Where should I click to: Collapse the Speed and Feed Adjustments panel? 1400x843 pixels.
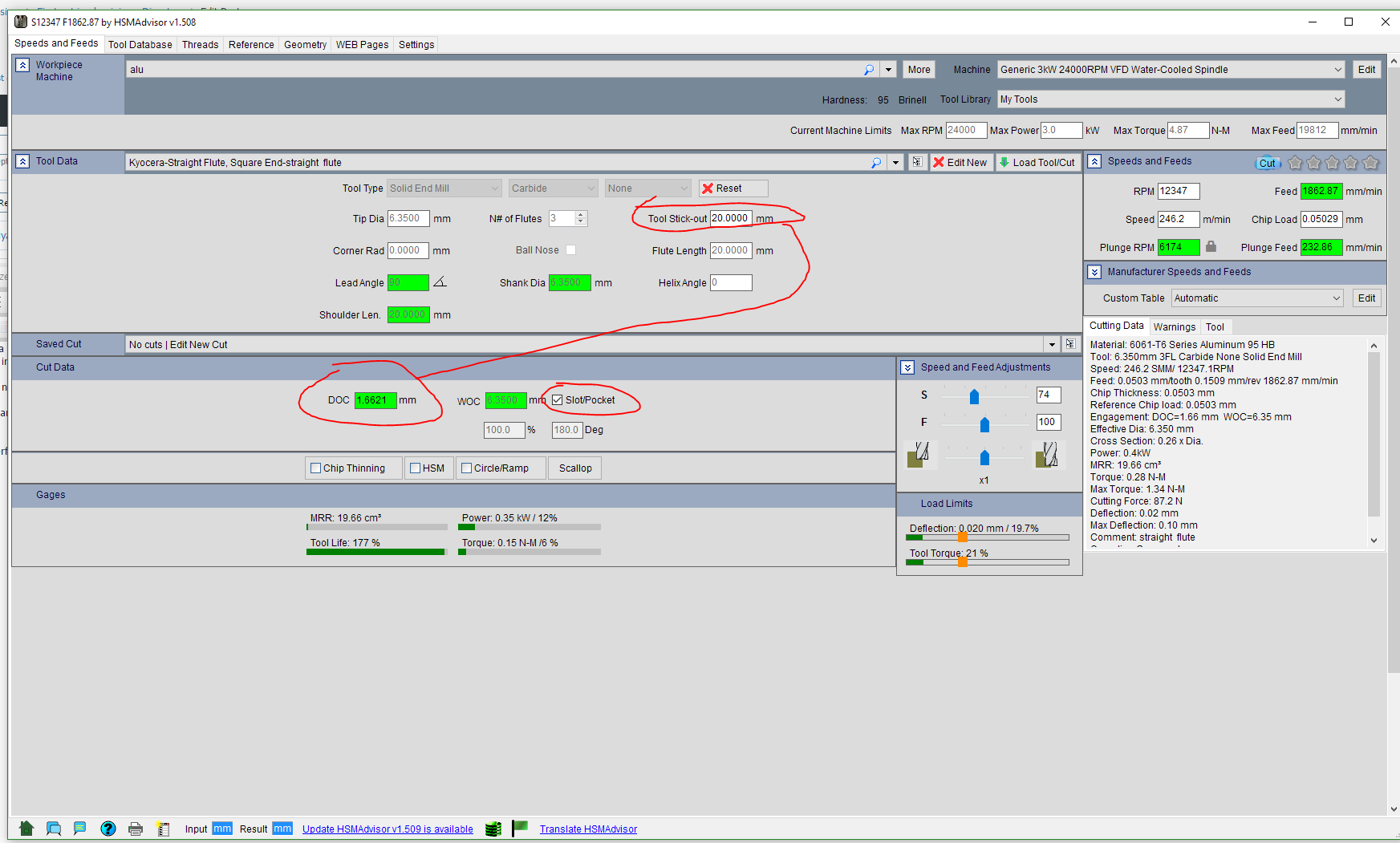(907, 367)
